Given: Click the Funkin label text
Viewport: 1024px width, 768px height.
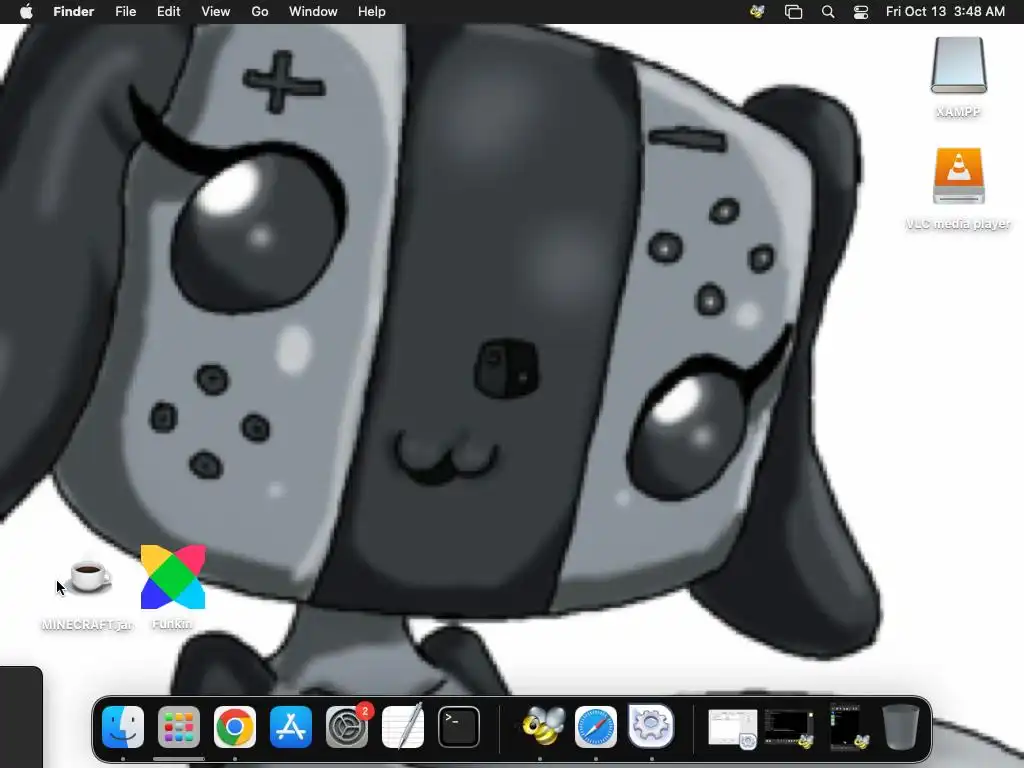Looking at the screenshot, I should [x=172, y=624].
